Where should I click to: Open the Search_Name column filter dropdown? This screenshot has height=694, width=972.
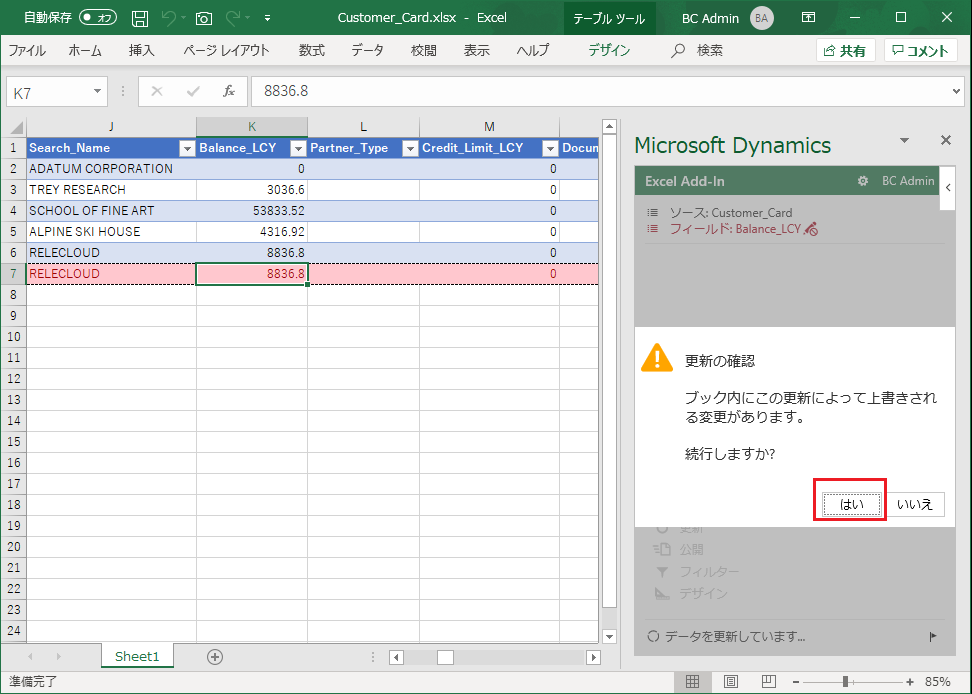click(x=187, y=148)
